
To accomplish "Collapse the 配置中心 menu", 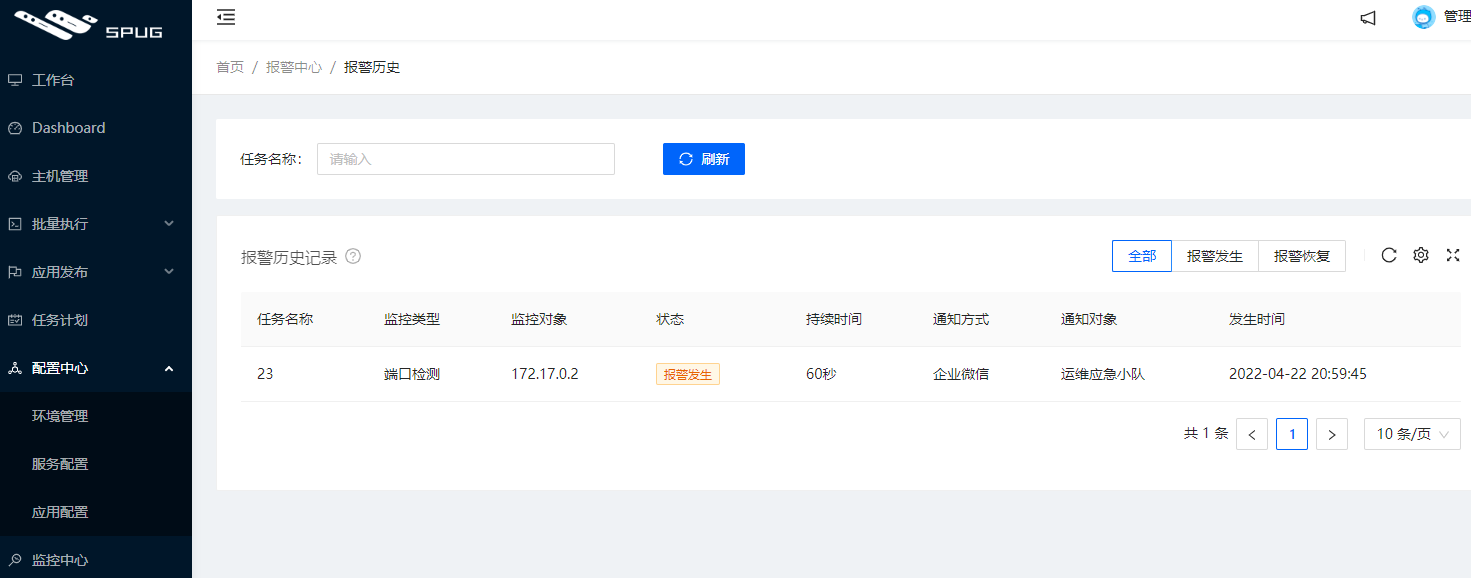I will pyautogui.click(x=60, y=367).
